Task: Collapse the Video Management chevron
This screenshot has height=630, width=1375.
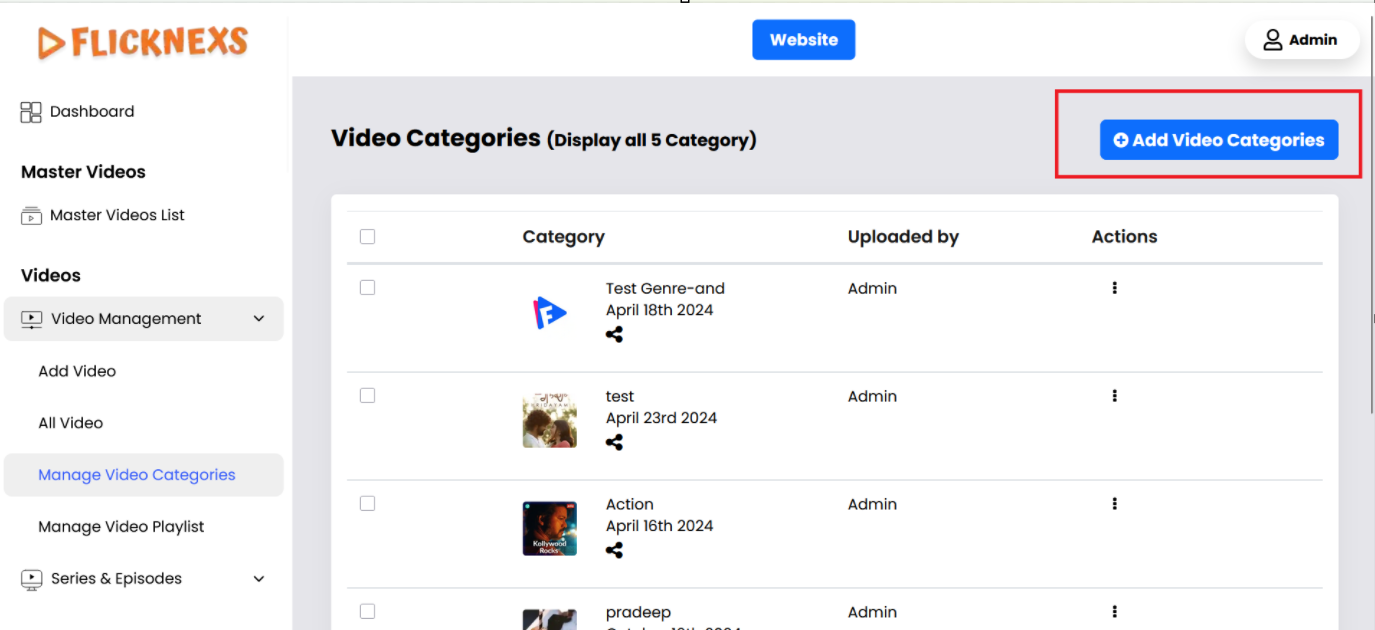Action: 259,319
